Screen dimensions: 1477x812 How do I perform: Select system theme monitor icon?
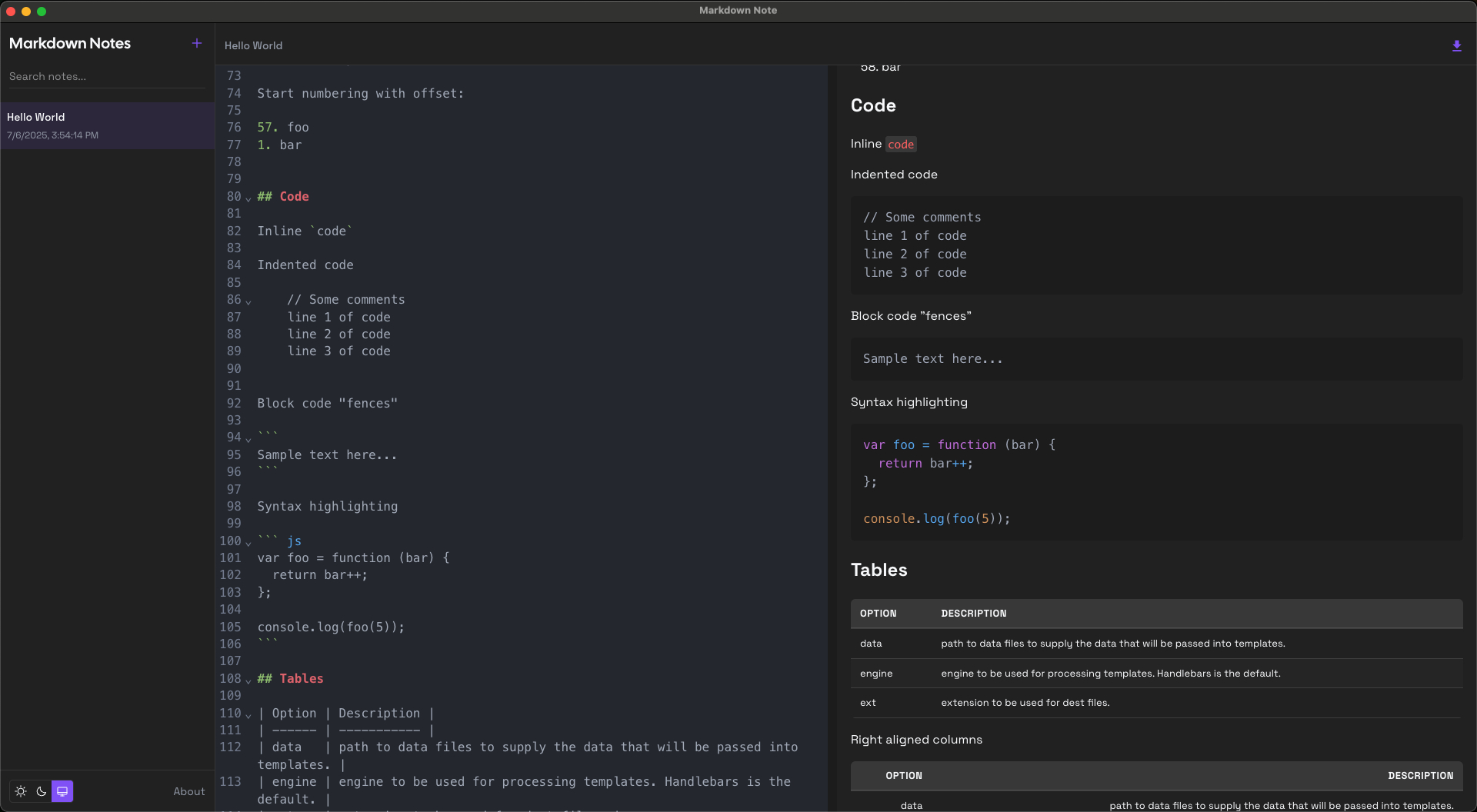pyautogui.click(x=62, y=791)
